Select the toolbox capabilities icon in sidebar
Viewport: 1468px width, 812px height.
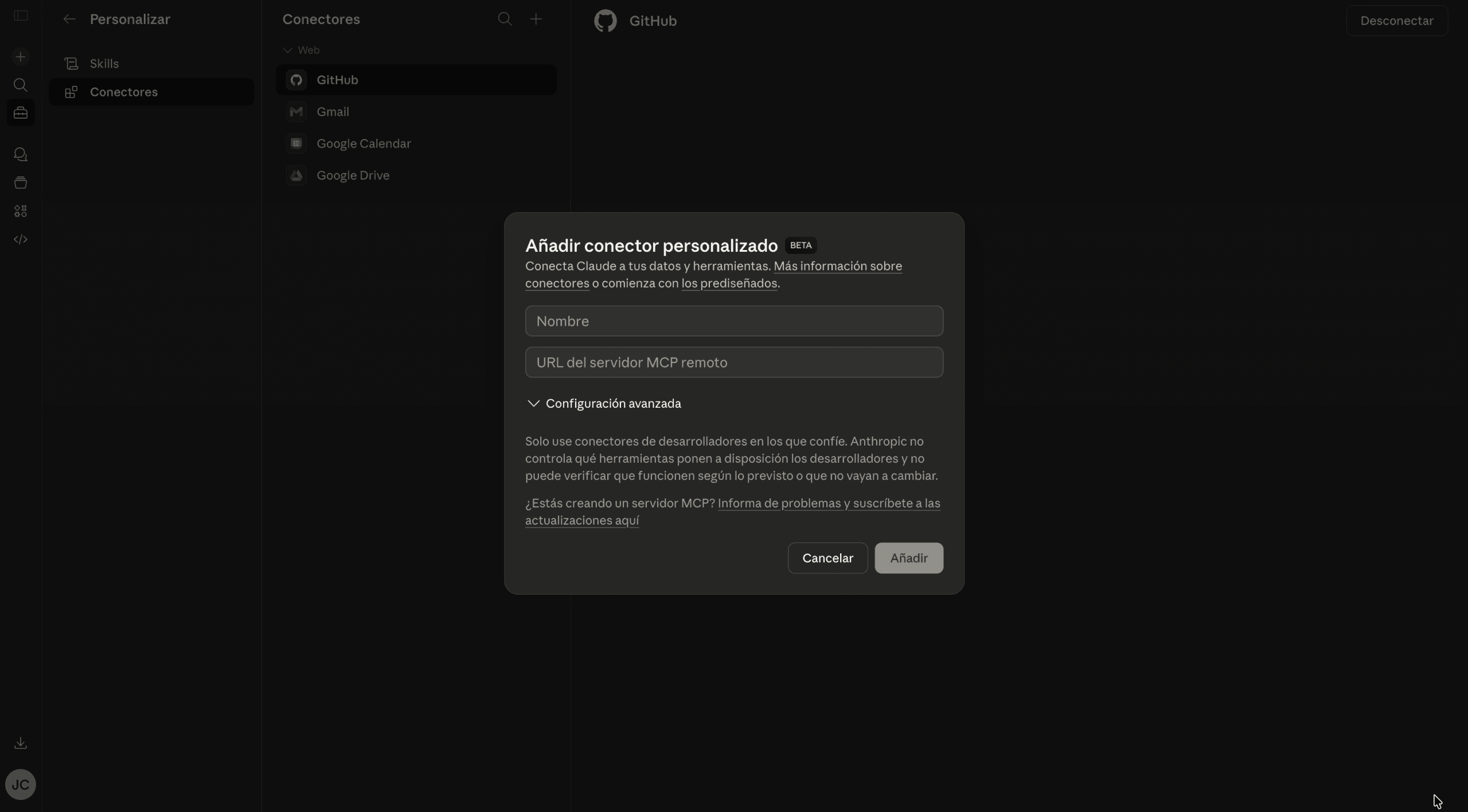point(21,112)
